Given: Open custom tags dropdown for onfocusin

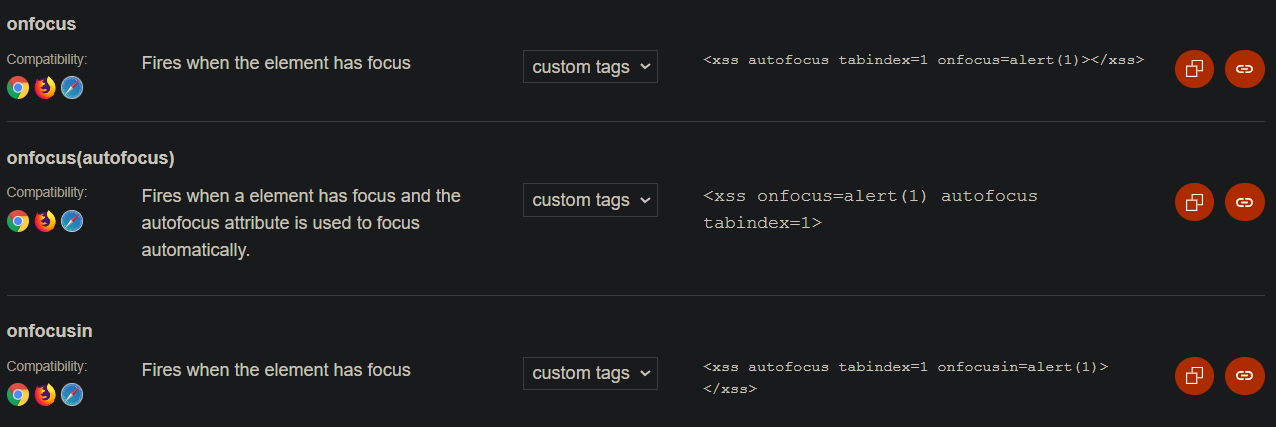Looking at the screenshot, I should pyautogui.click(x=590, y=373).
